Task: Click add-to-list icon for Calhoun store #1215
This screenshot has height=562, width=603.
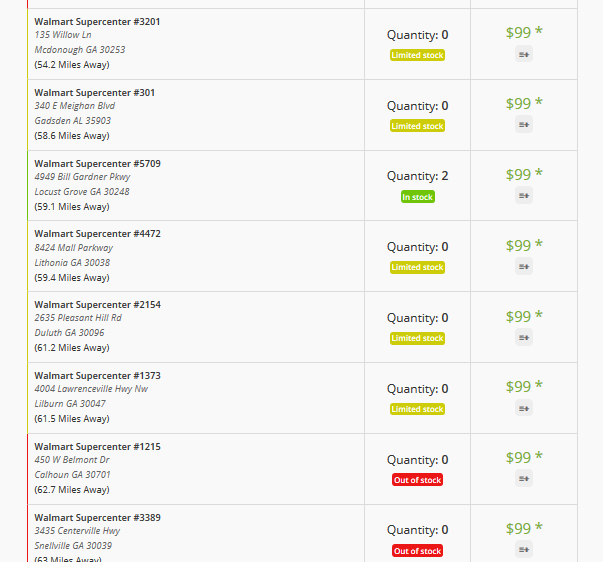Action: pos(524,479)
